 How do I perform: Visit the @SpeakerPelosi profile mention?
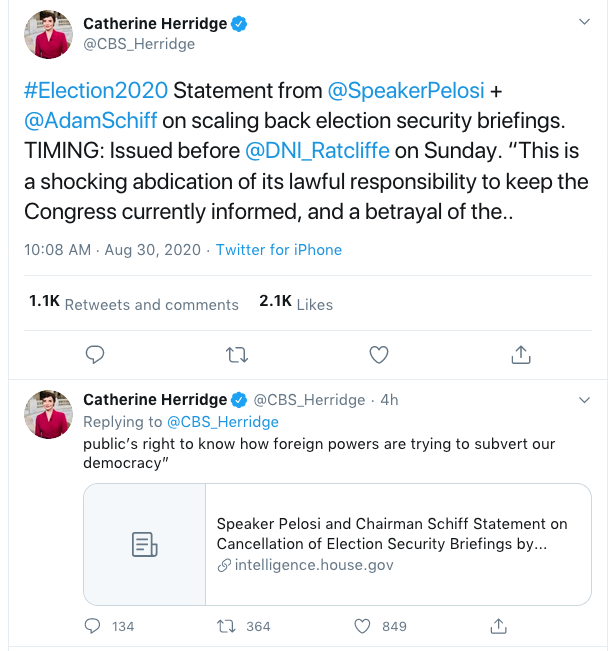coord(406,90)
